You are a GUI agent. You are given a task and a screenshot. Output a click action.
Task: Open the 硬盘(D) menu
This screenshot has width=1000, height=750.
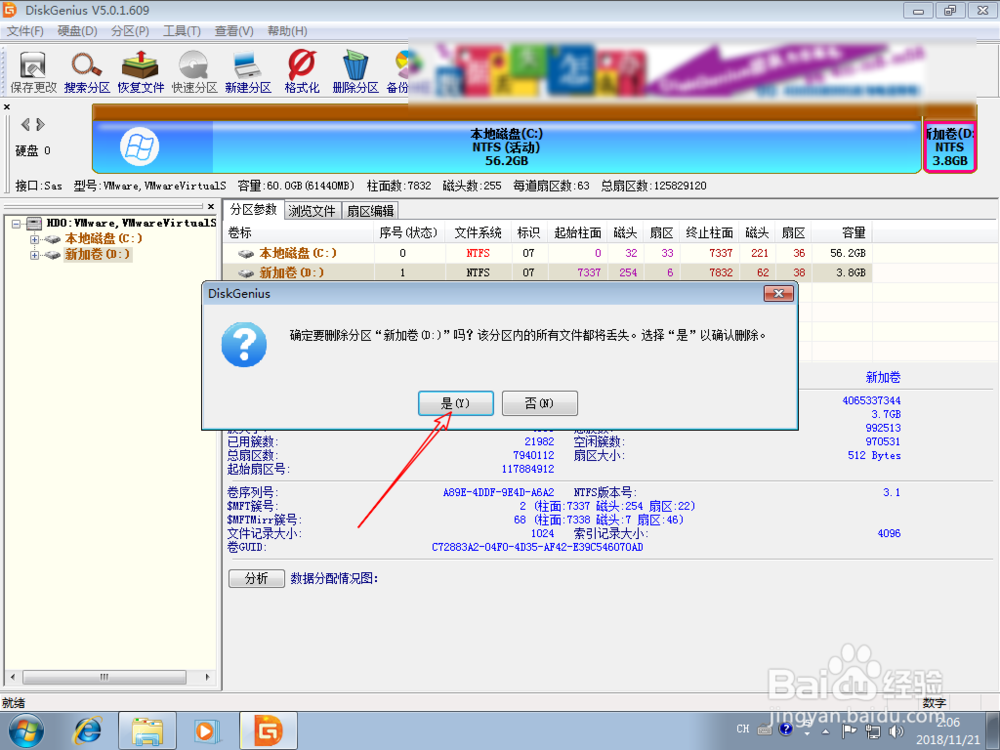tap(77, 31)
